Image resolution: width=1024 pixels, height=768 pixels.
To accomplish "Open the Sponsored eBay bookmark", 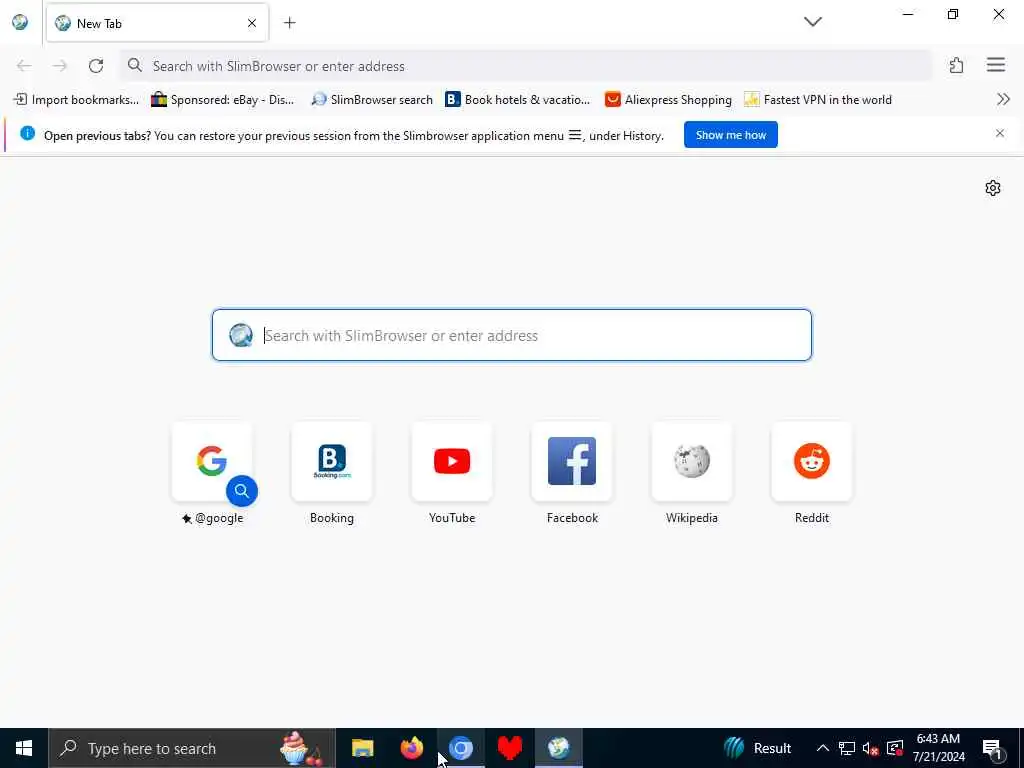I will point(223,99).
